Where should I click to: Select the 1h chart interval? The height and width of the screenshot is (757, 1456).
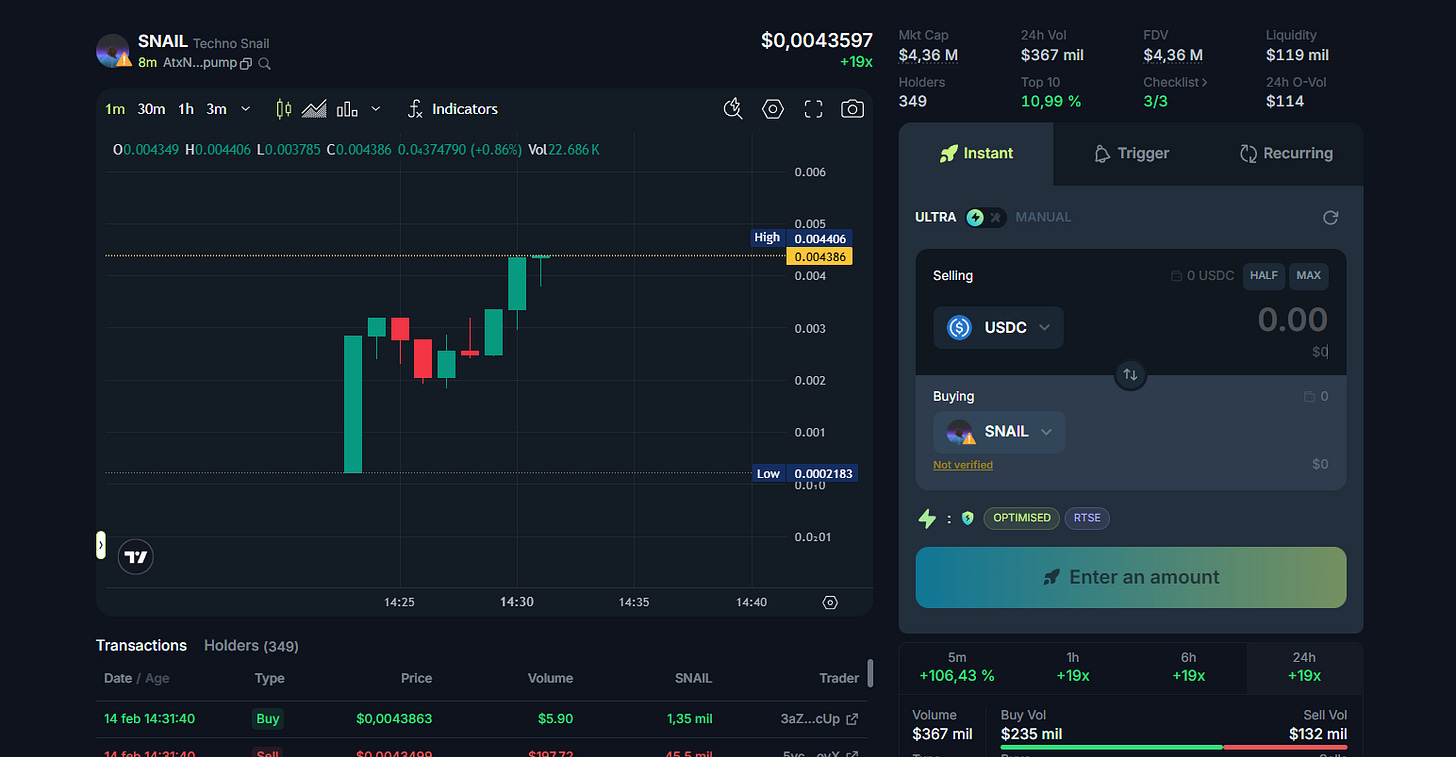[186, 109]
